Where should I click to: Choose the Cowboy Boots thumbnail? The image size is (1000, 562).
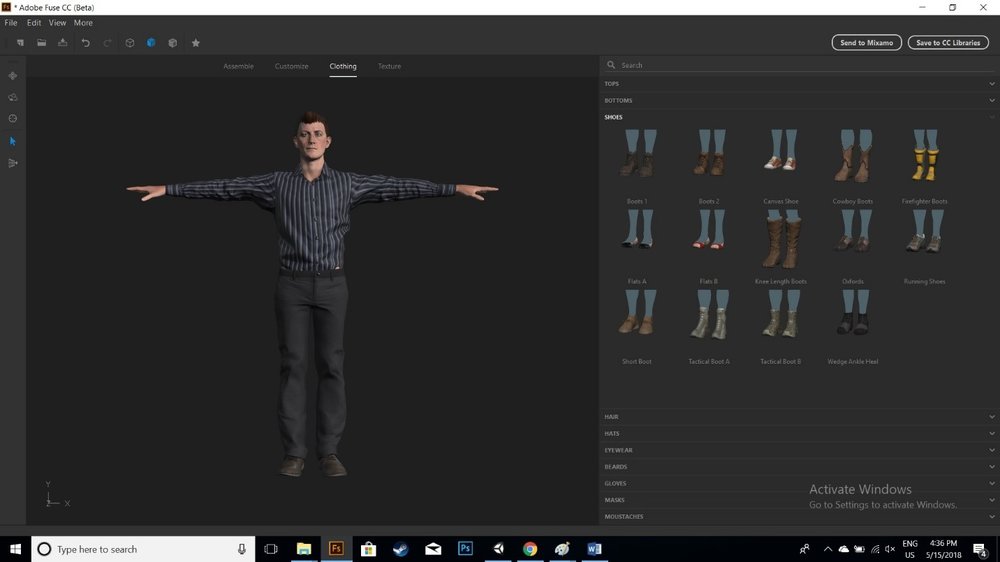coord(852,157)
